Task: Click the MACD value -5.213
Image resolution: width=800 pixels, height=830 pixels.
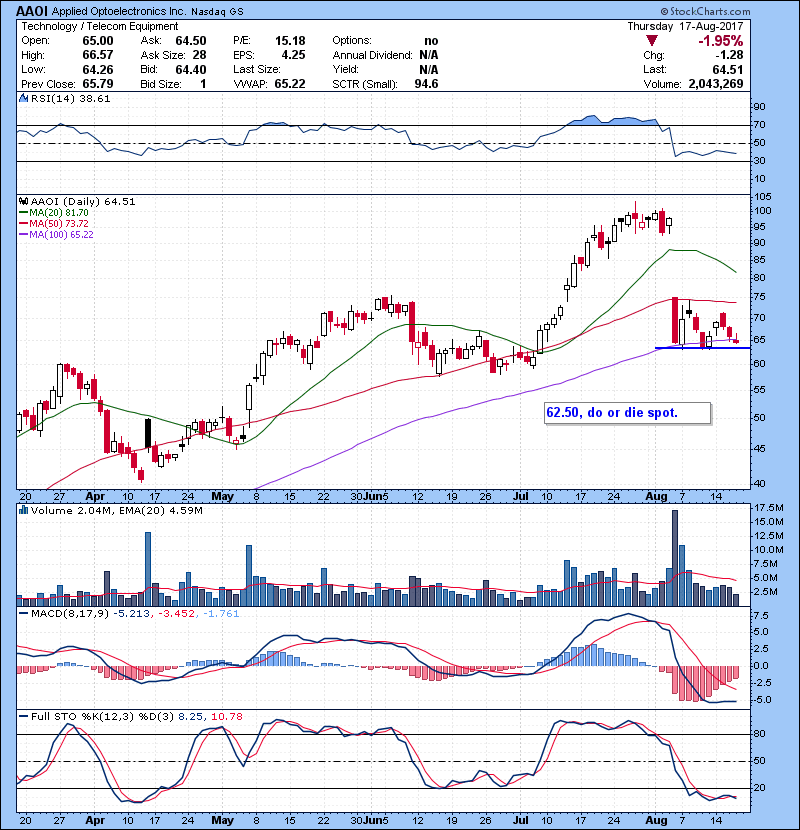Action: pyautogui.click(x=131, y=614)
